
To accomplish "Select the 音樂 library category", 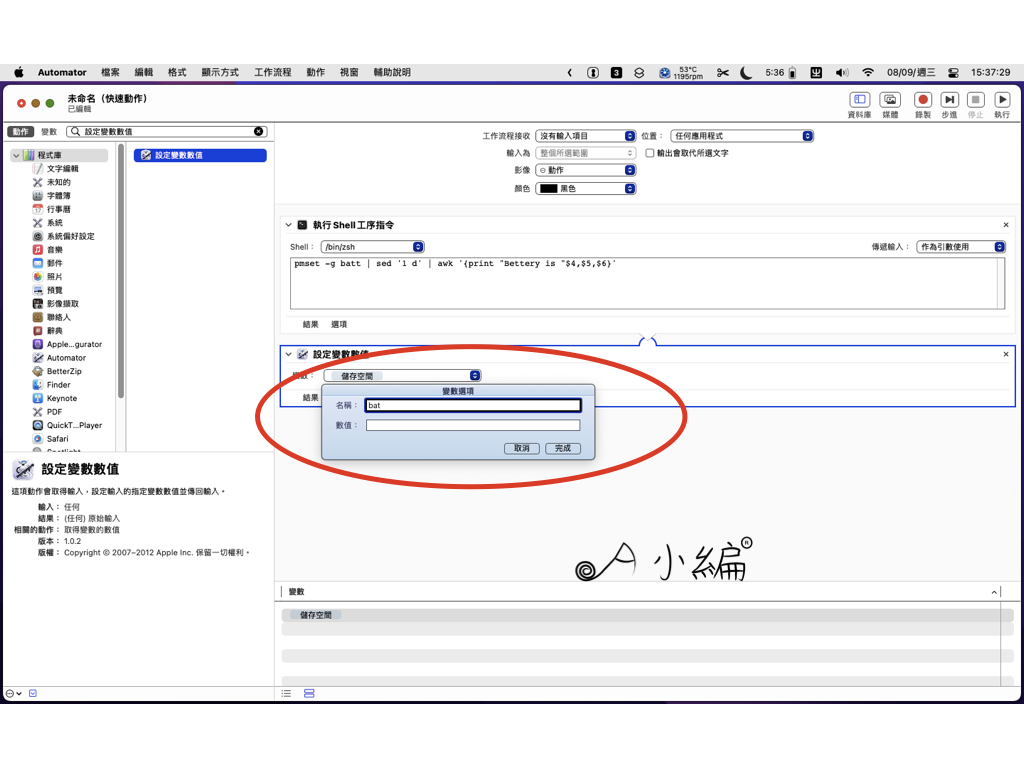I will (54, 250).
